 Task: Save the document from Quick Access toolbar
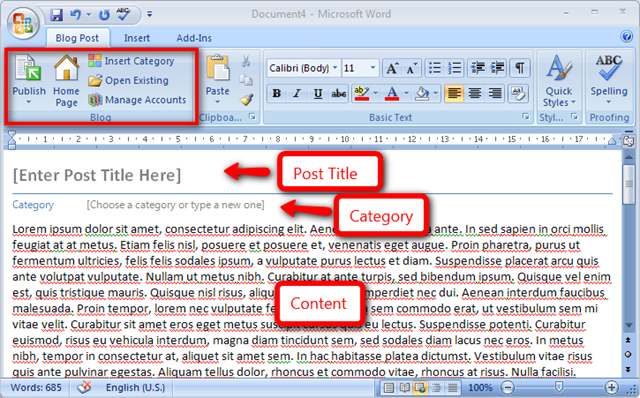[56, 15]
